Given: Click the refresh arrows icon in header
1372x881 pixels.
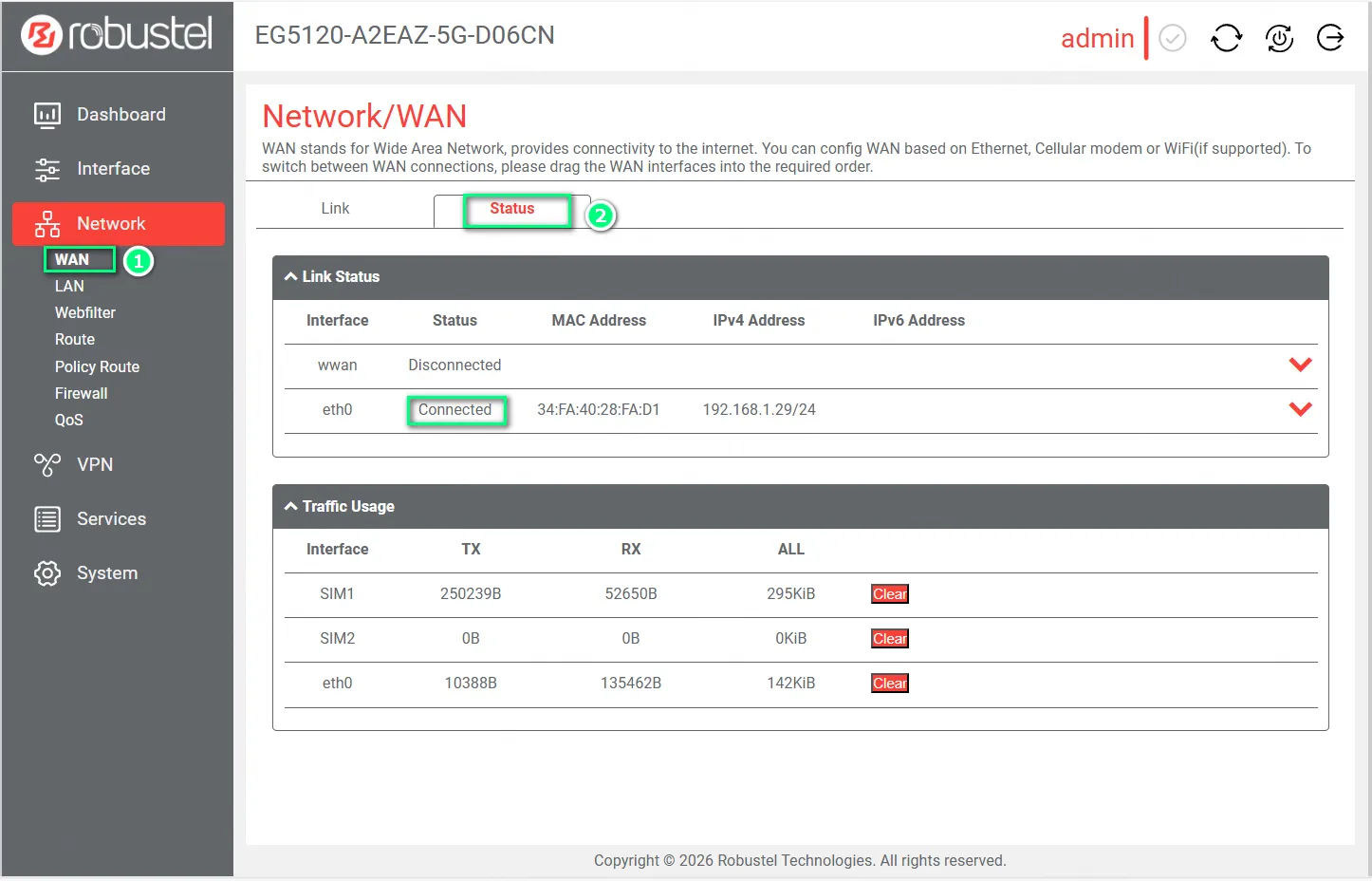Looking at the screenshot, I should click(1226, 38).
